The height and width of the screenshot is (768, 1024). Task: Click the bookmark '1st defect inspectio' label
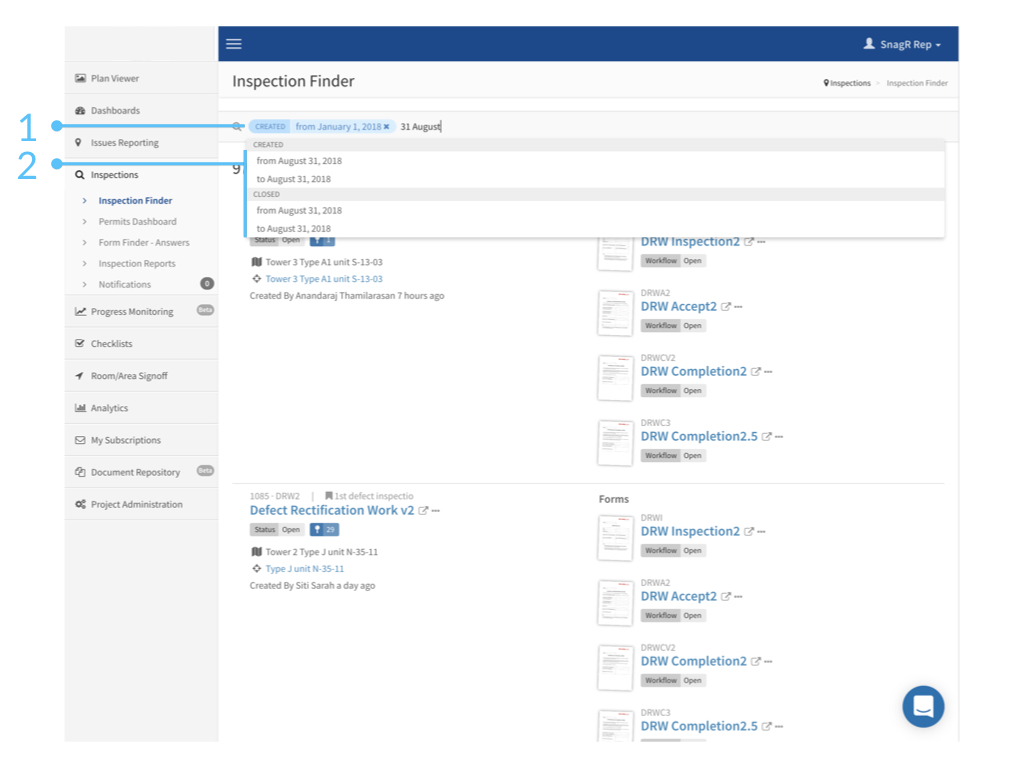(369, 496)
